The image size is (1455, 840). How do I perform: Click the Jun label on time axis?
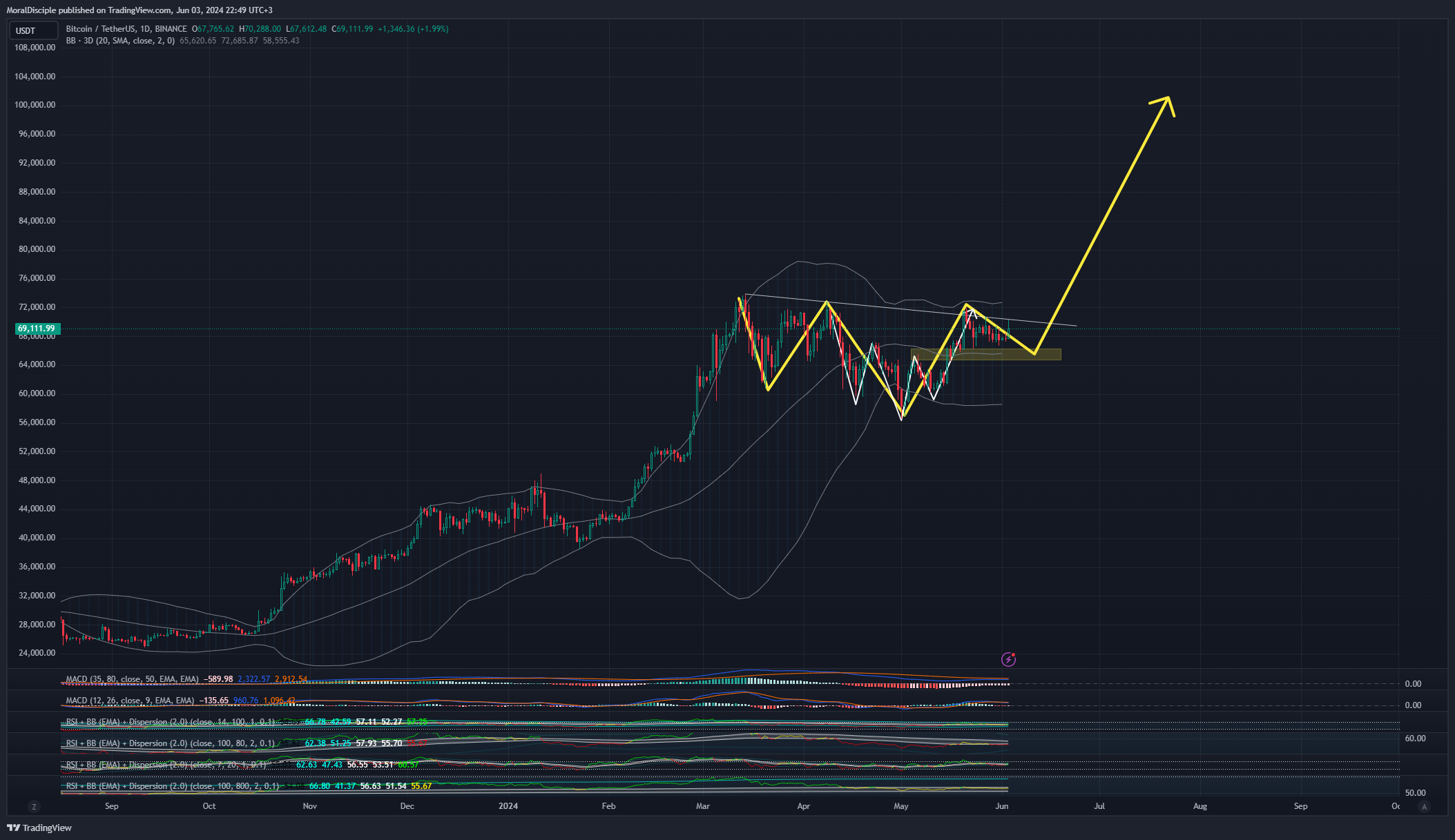click(x=1002, y=806)
